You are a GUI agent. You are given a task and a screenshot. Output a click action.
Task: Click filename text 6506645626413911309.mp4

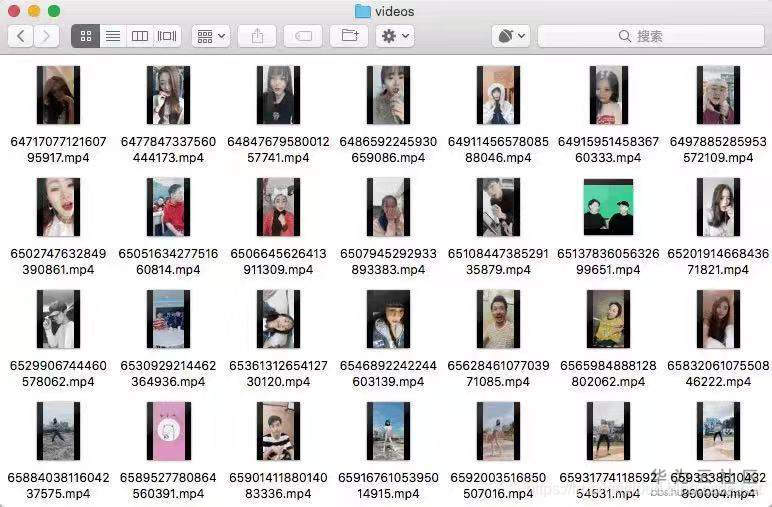pos(278,261)
